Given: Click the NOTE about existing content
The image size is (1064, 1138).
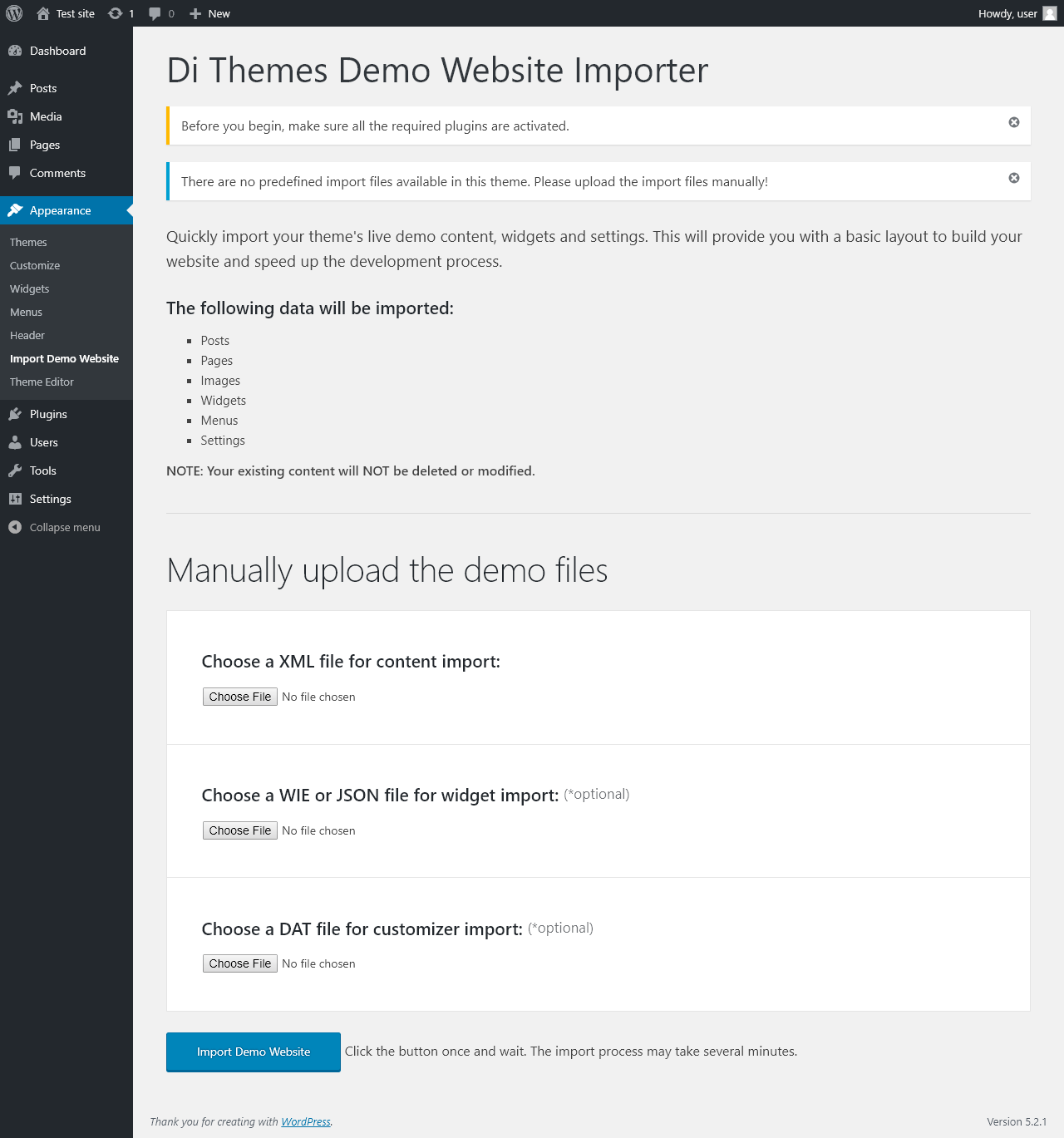Looking at the screenshot, I should pos(351,470).
